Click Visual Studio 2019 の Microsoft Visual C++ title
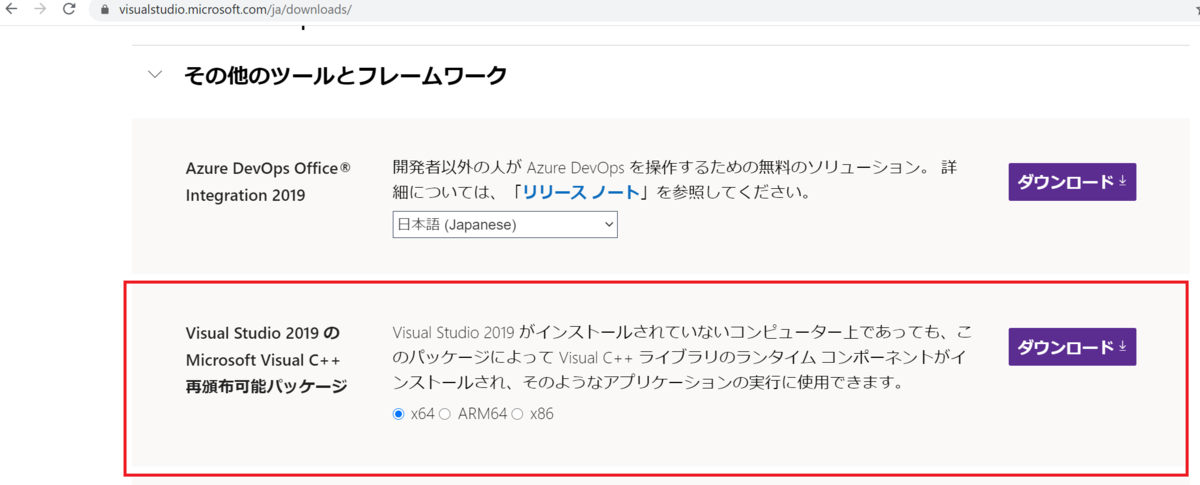1200x485 pixels. [x=266, y=359]
